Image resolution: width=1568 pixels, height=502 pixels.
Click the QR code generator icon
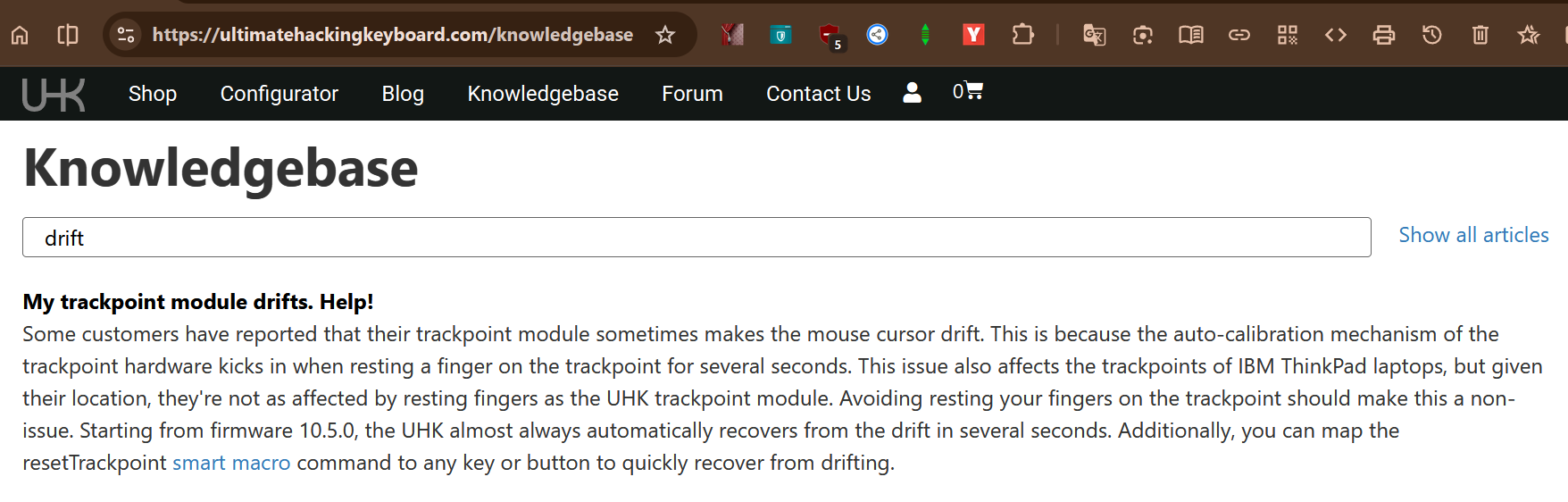point(1288,35)
